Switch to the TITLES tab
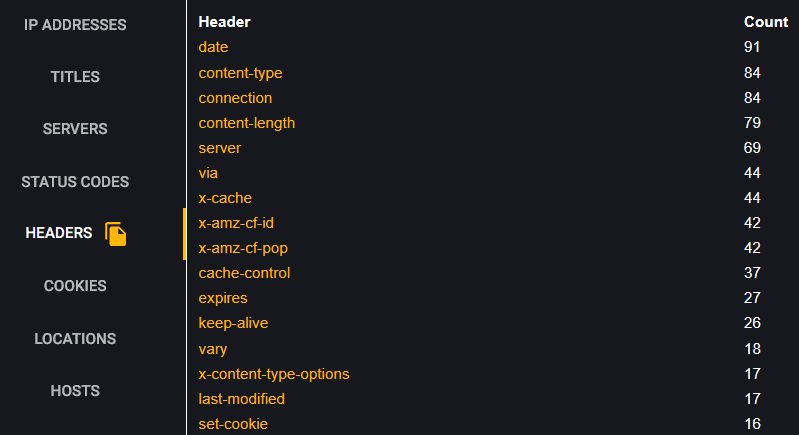Screen dimensions: 799x435 (75, 77)
